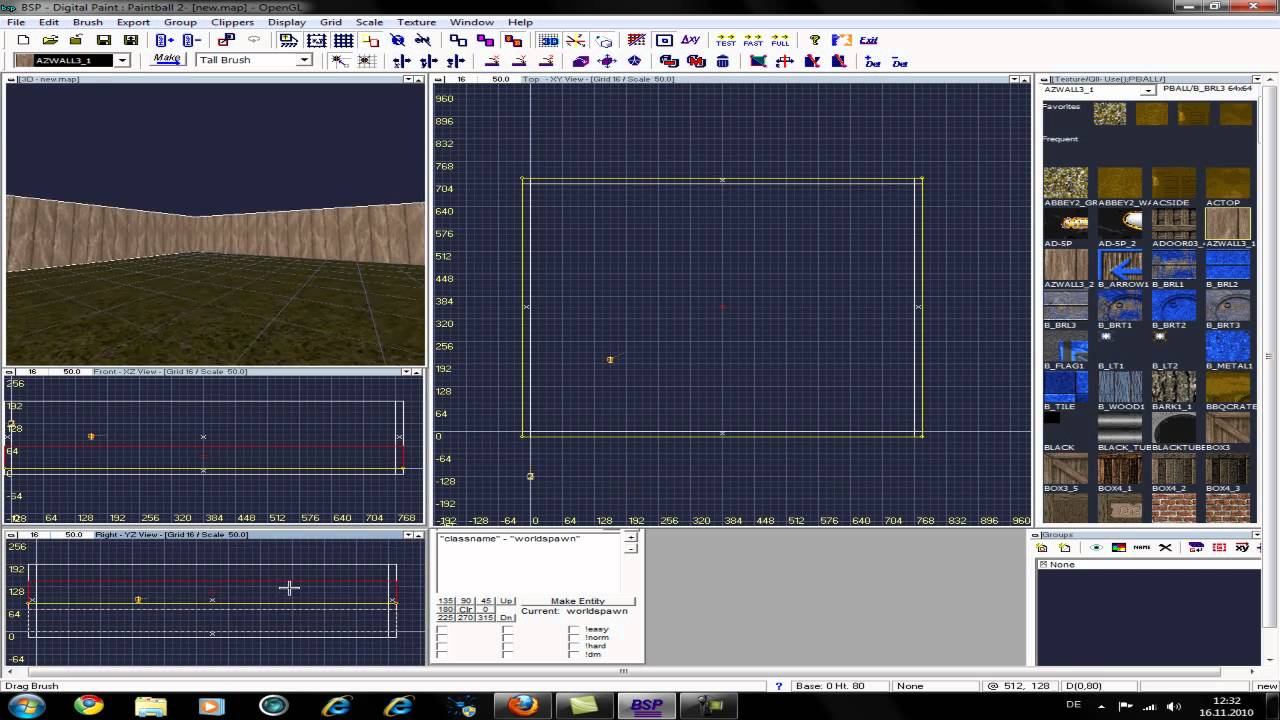The image size is (1280, 720).
Task: Select the B_ARROW1 blue arrow texture
Action: (1120, 266)
